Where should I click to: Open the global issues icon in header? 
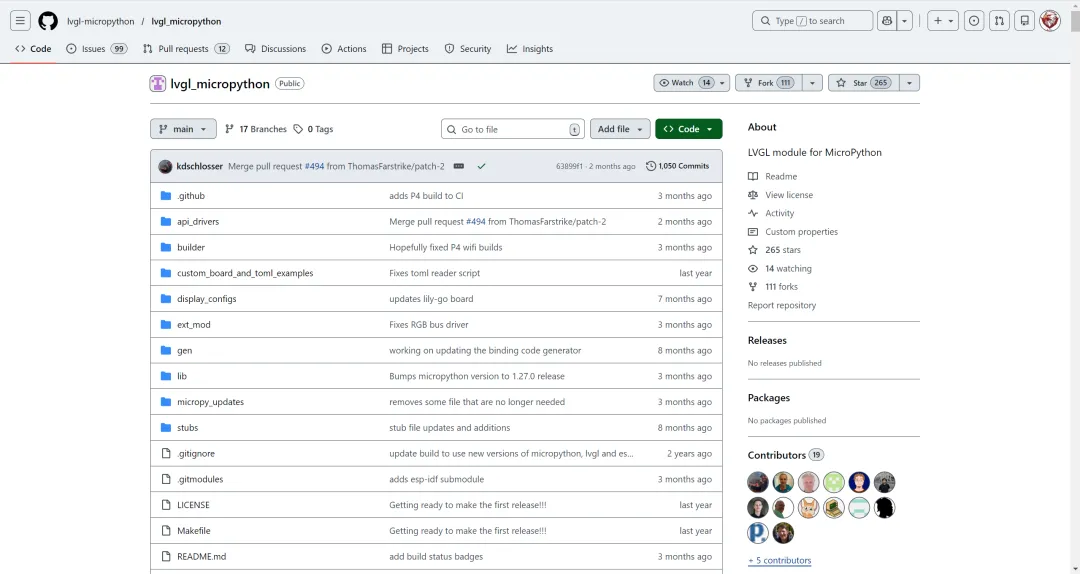point(973,21)
